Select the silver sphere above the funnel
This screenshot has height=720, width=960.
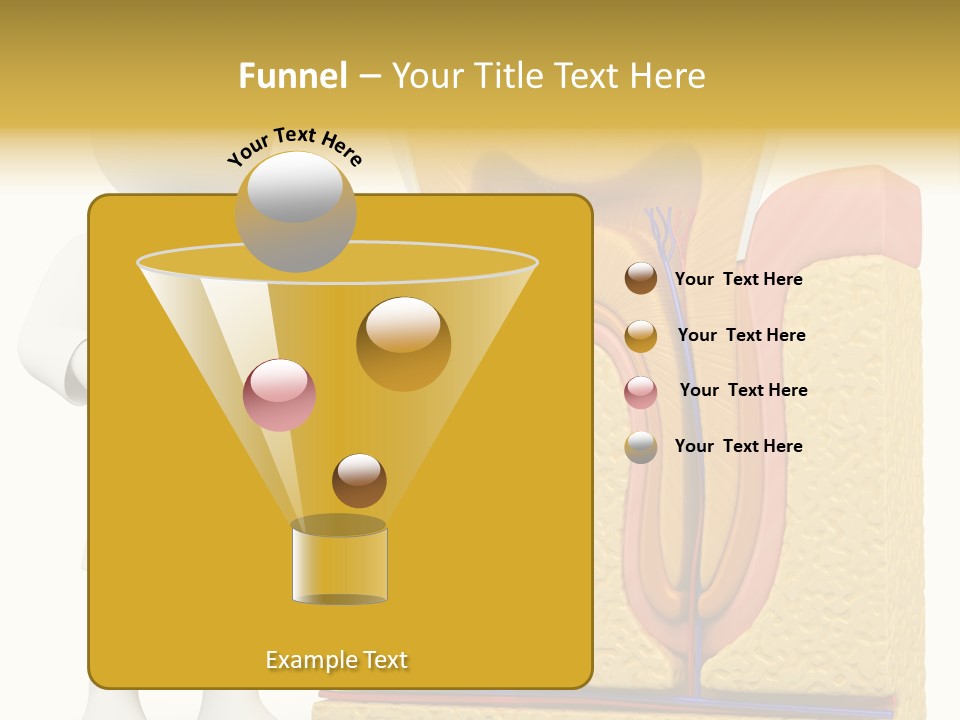tap(295, 210)
